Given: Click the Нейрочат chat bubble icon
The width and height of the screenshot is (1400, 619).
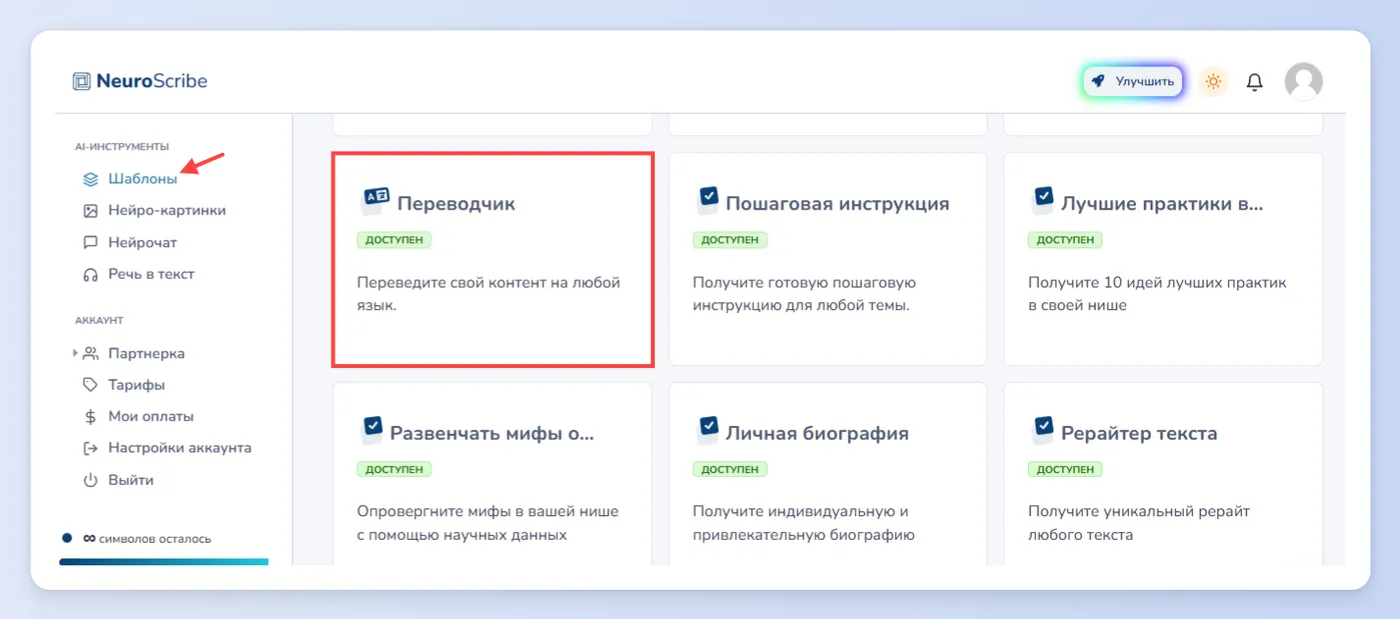Looking at the screenshot, I should coord(90,243).
